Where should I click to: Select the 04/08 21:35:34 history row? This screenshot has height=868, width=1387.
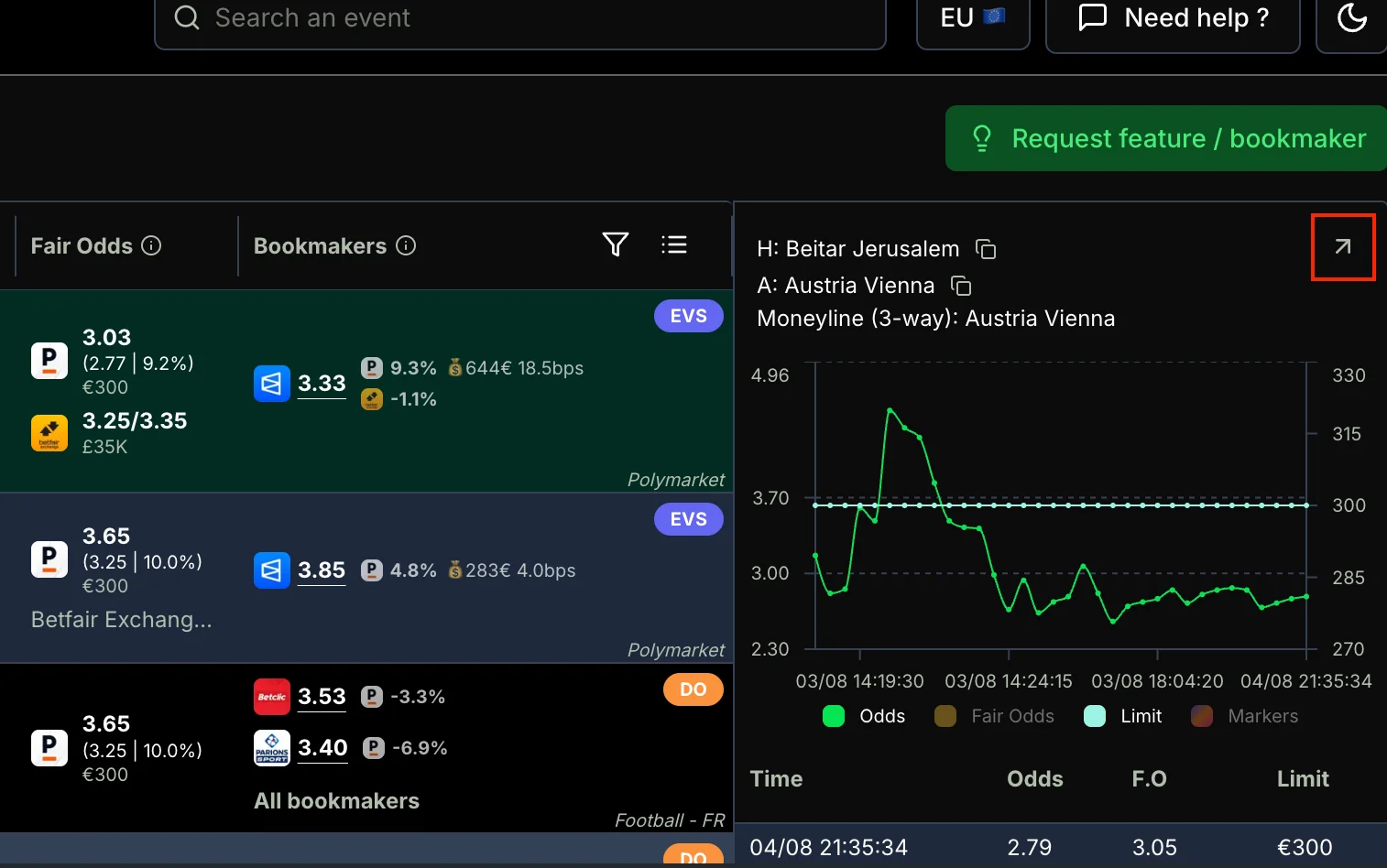point(1061,846)
